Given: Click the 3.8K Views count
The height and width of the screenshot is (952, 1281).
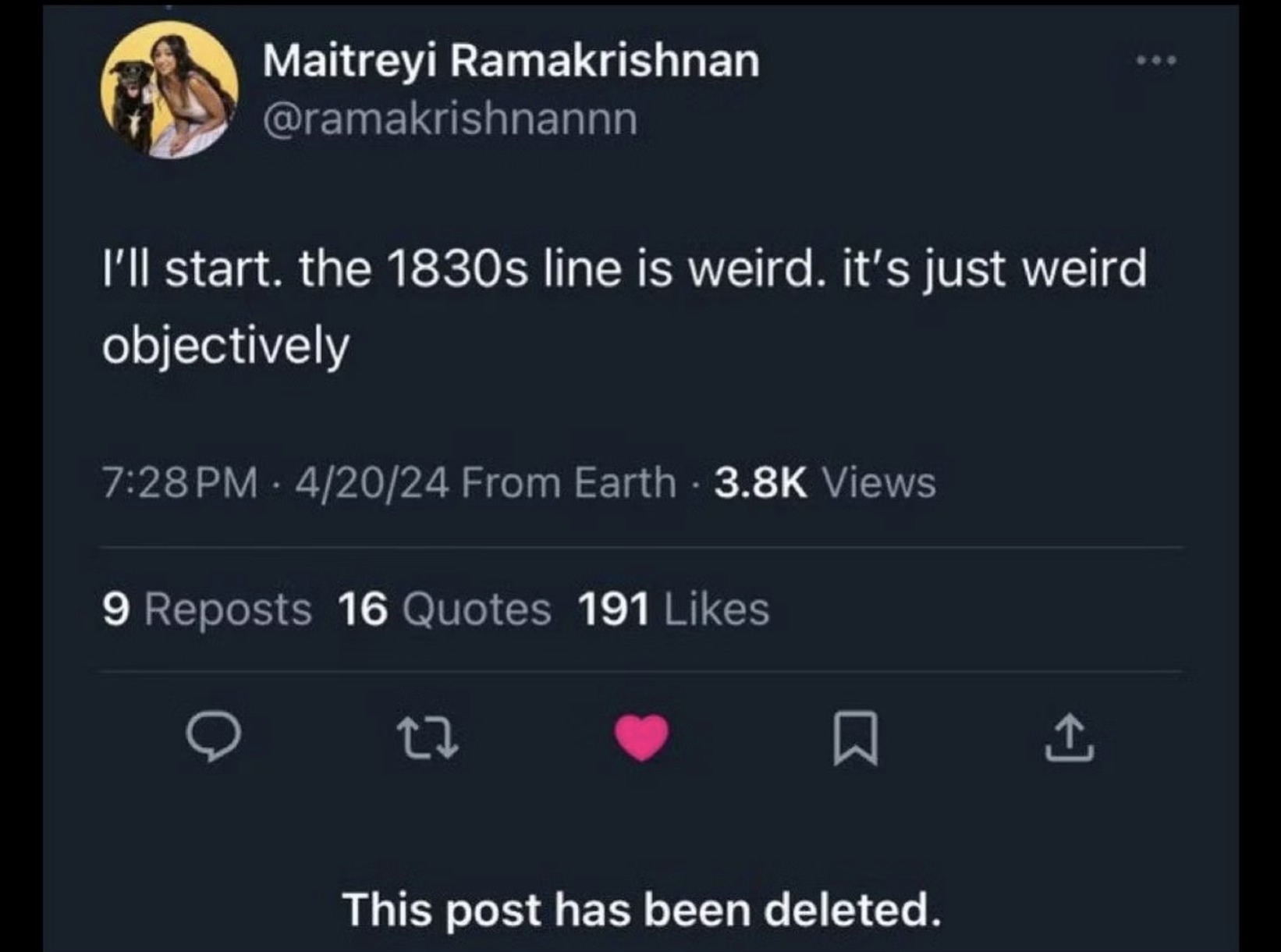Looking at the screenshot, I should pos(825,482).
